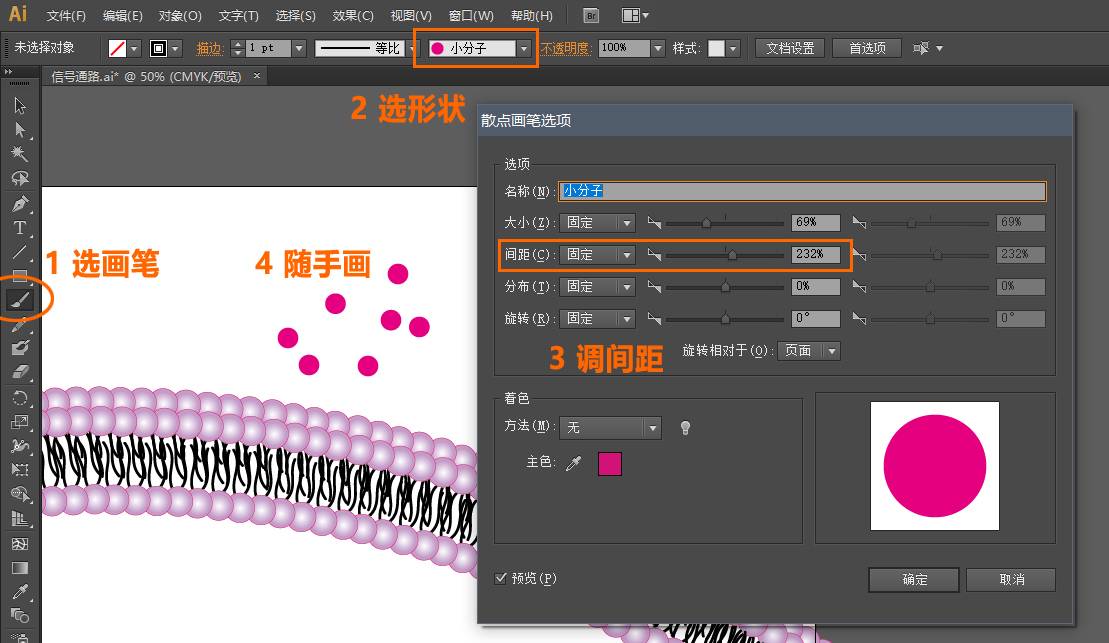The image size is (1109, 643).
Task: Select the Line Segment tool
Action: (x=20, y=252)
